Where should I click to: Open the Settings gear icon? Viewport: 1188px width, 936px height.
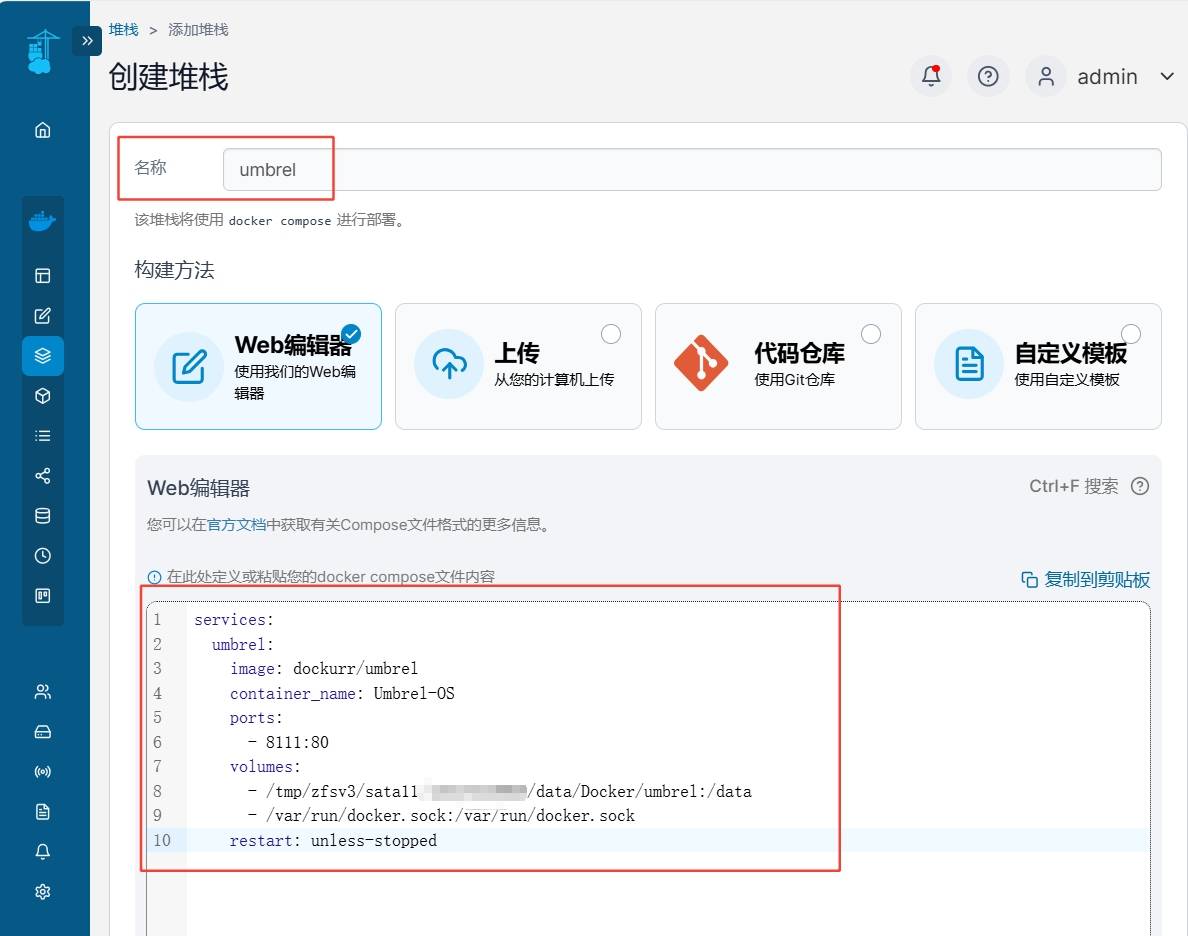[42, 891]
